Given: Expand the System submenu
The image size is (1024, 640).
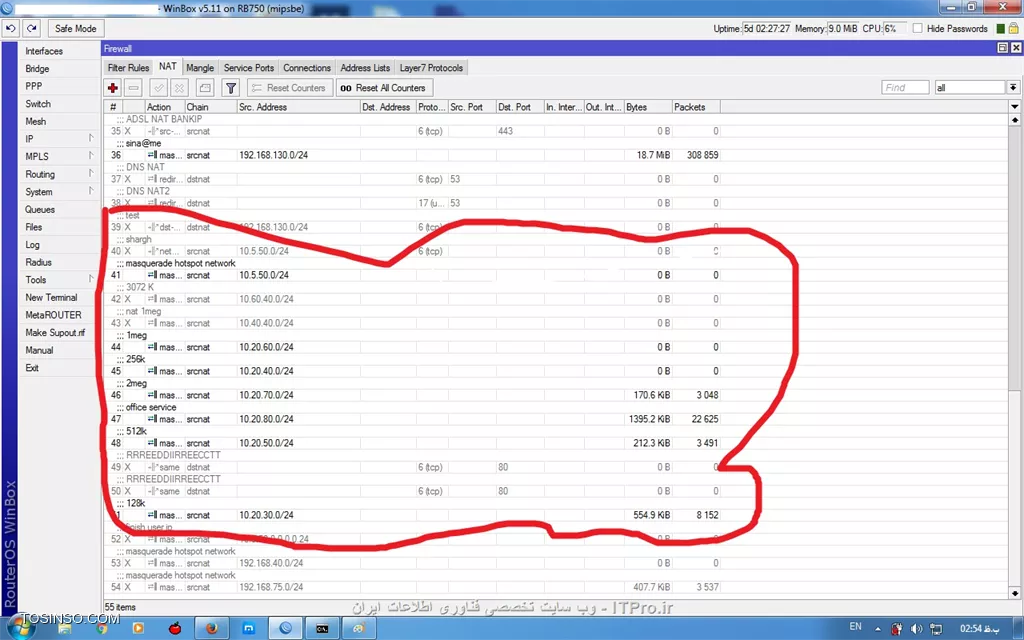Looking at the screenshot, I should tap(91, 191).
